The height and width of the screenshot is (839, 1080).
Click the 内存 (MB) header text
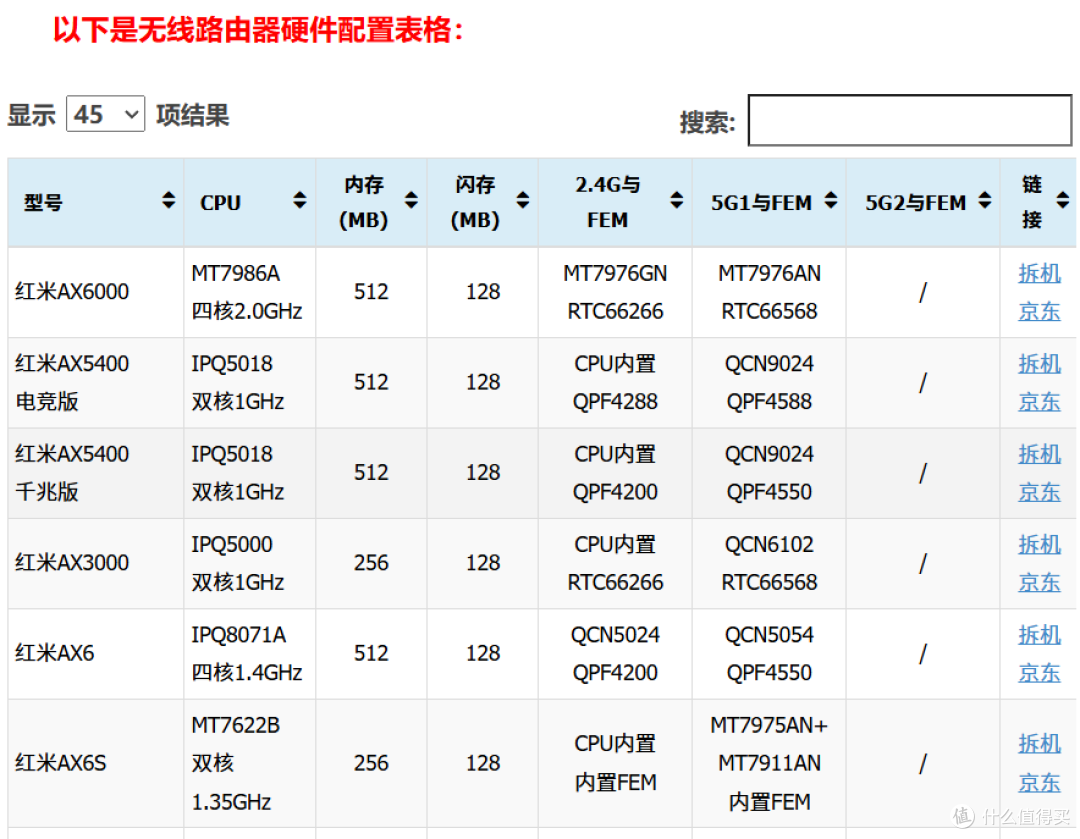point(364,203)
